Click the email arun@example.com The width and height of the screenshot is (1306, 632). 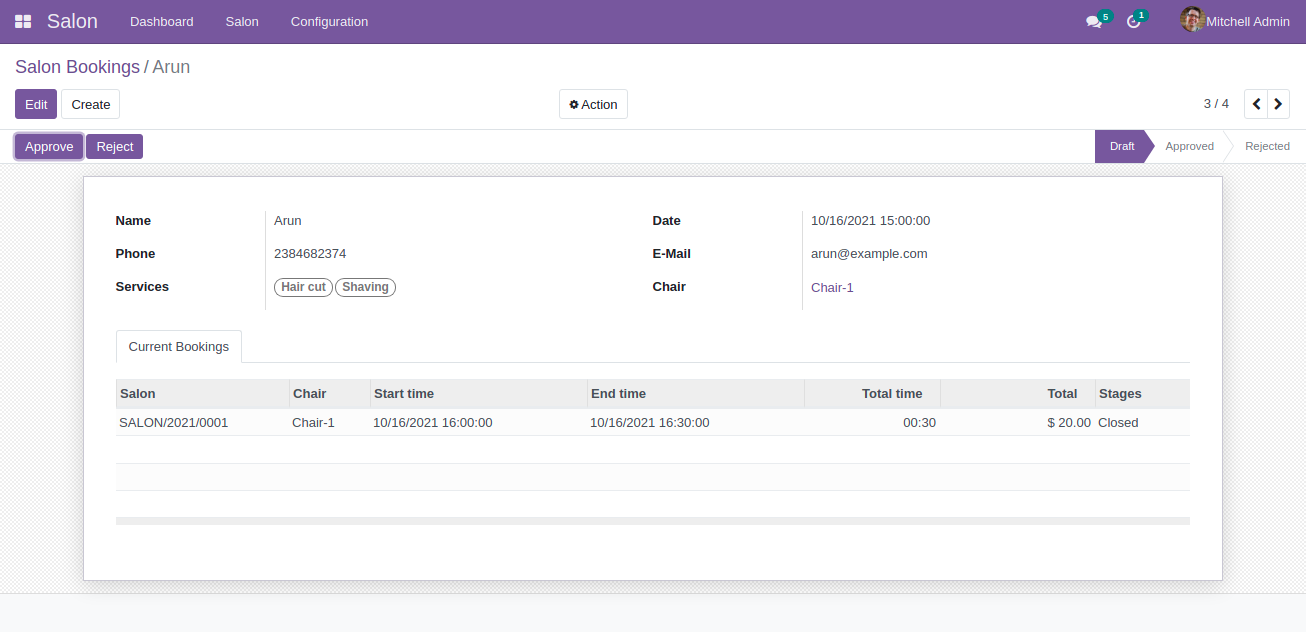[x=869, y=253]
